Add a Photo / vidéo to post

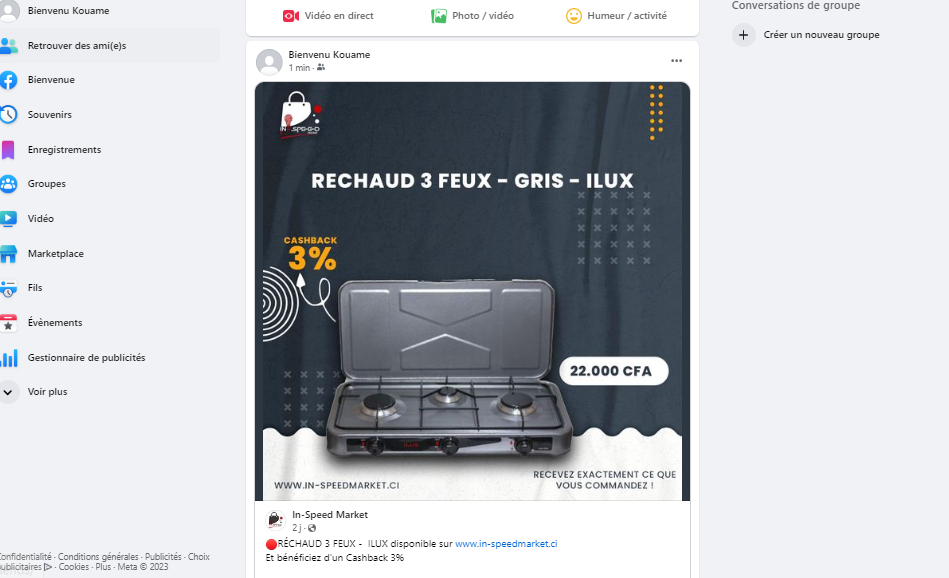coord(472,16)
